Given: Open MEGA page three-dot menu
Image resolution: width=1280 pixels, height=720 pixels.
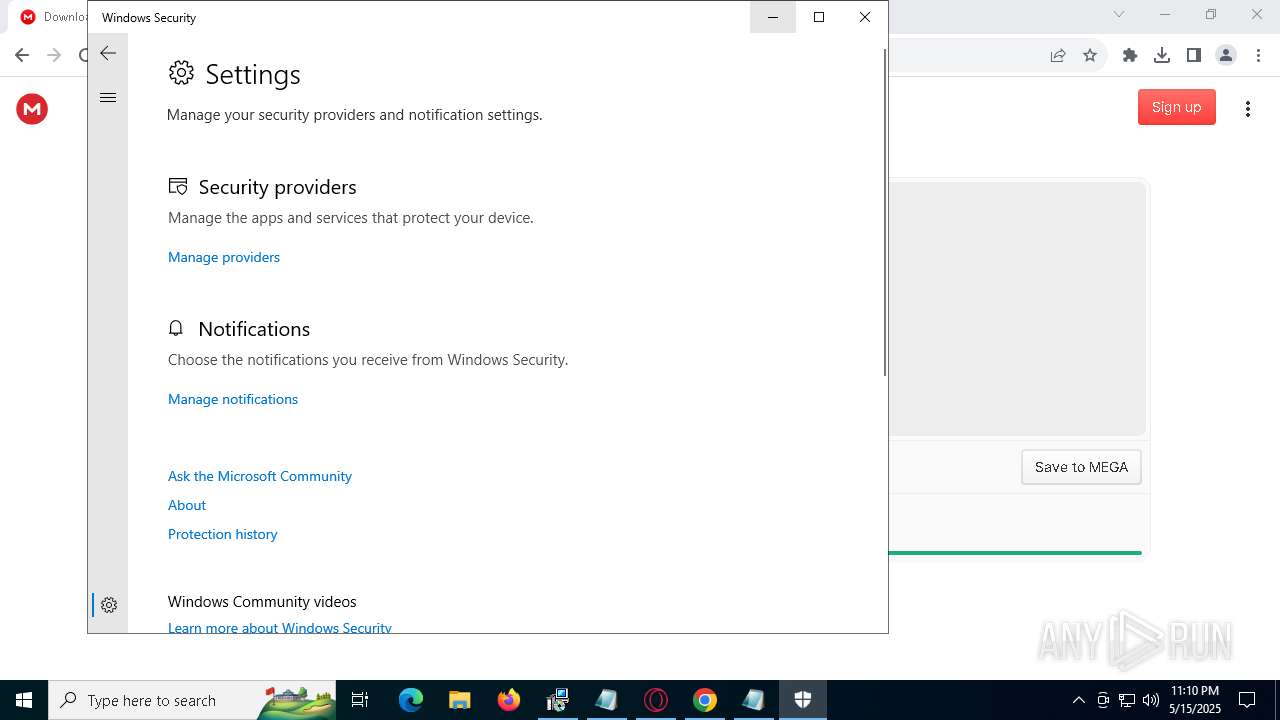Looking at the screenshot, I should tap(1247, 109).
